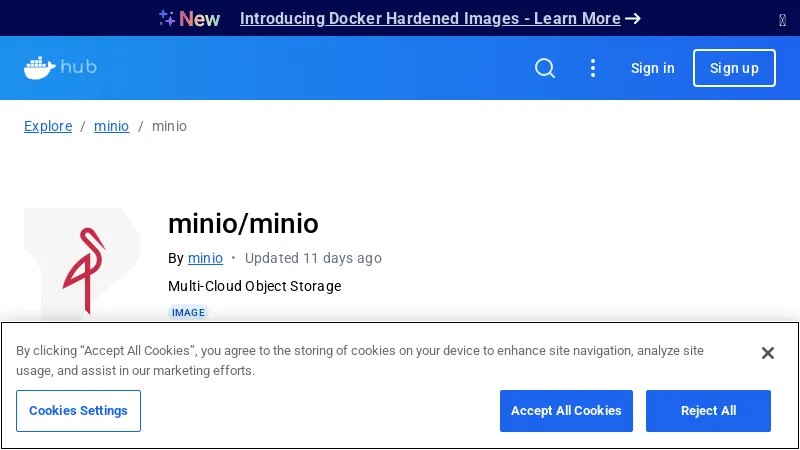Open search with the magnifier icon

545,68
